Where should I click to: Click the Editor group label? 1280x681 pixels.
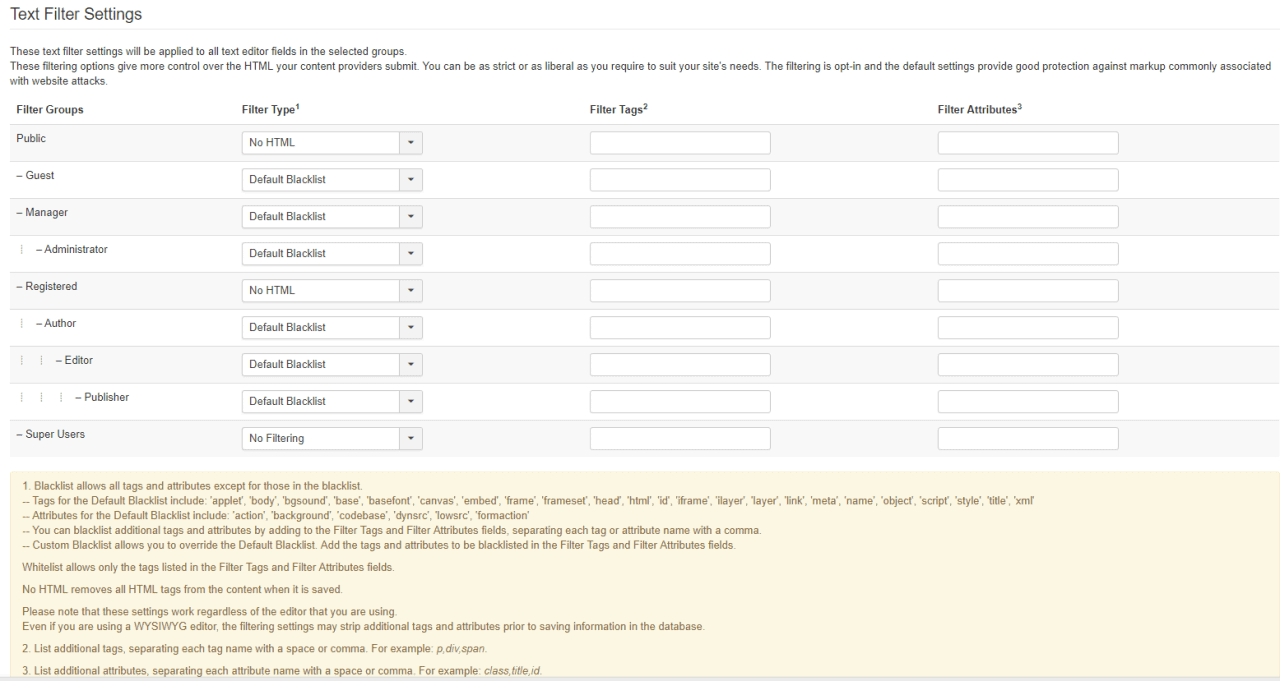click(75, 361)
